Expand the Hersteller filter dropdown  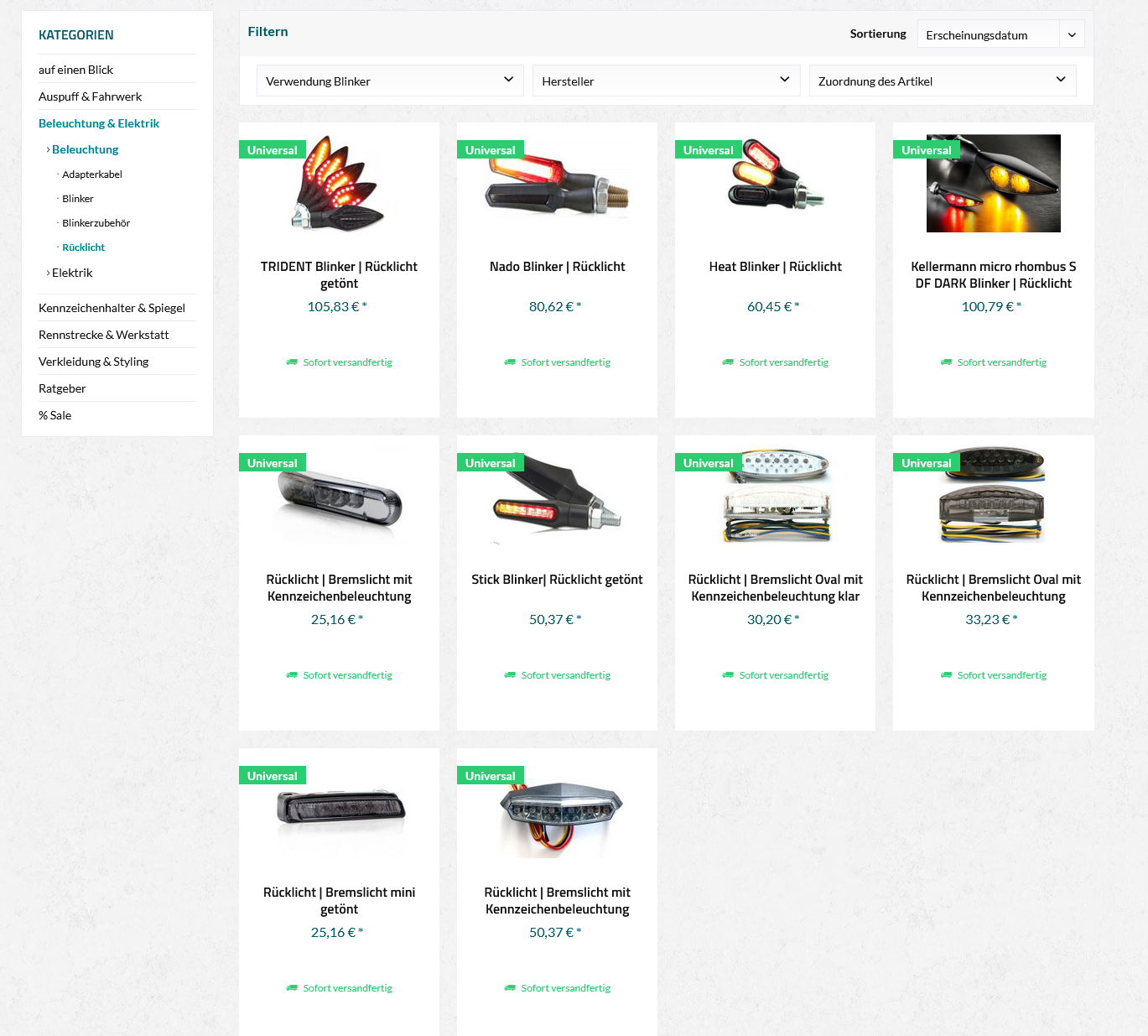(x=666, y=81)
